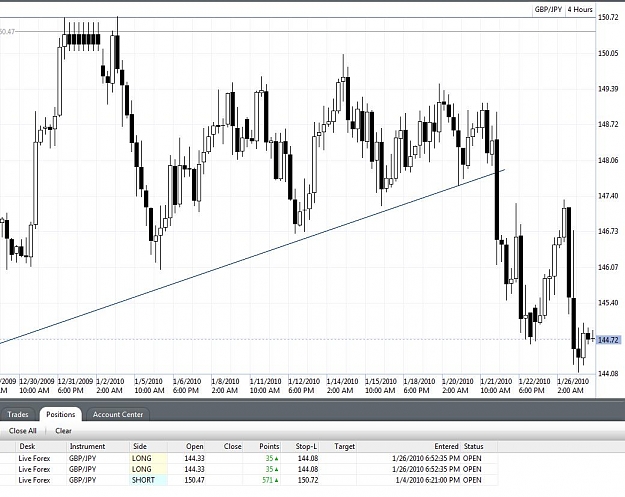
Task: Click the 148.06 price axis label
Action: click(x=608, y=160)
